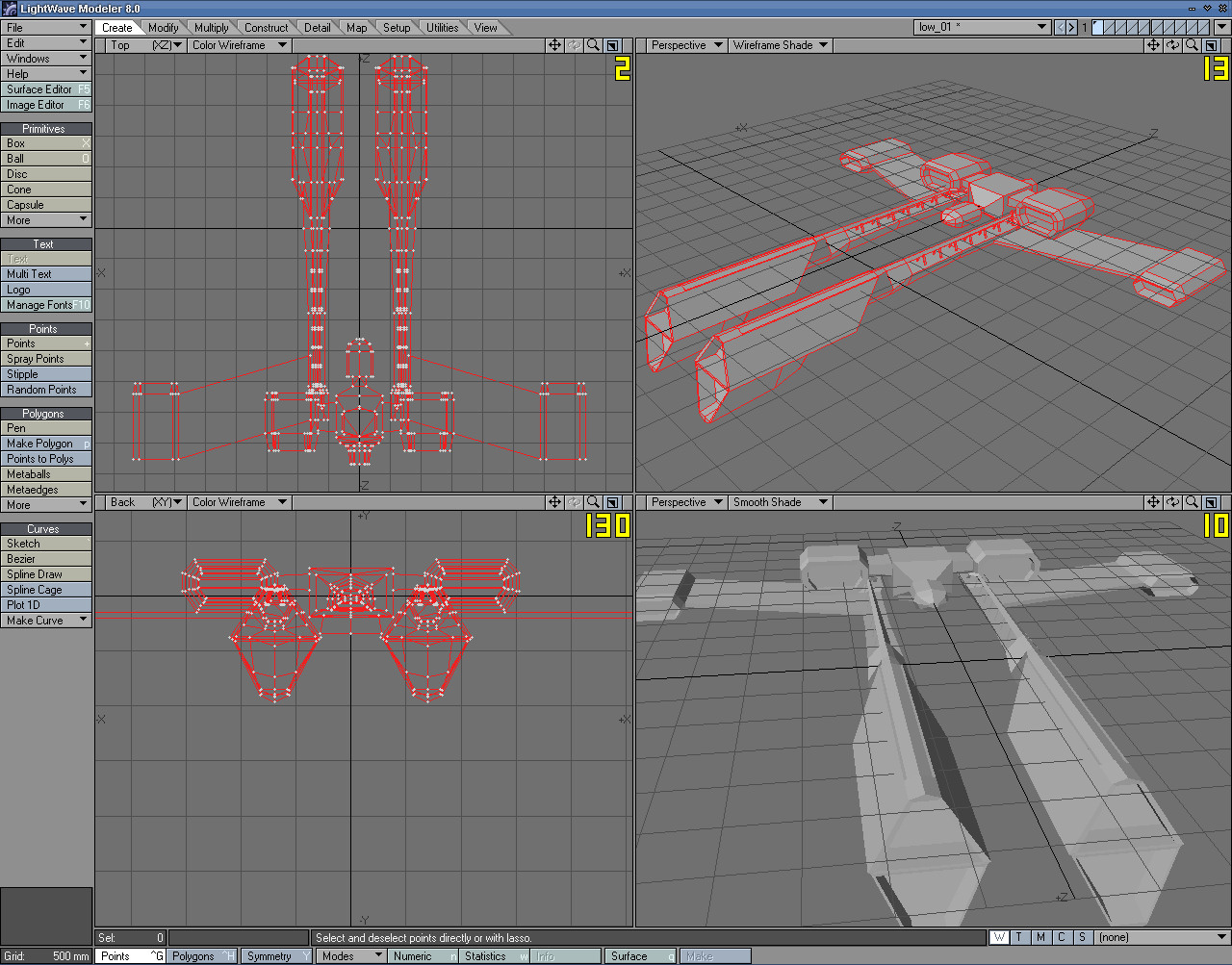
Task: Expand More under Primitives
Action: pos(45,220)
